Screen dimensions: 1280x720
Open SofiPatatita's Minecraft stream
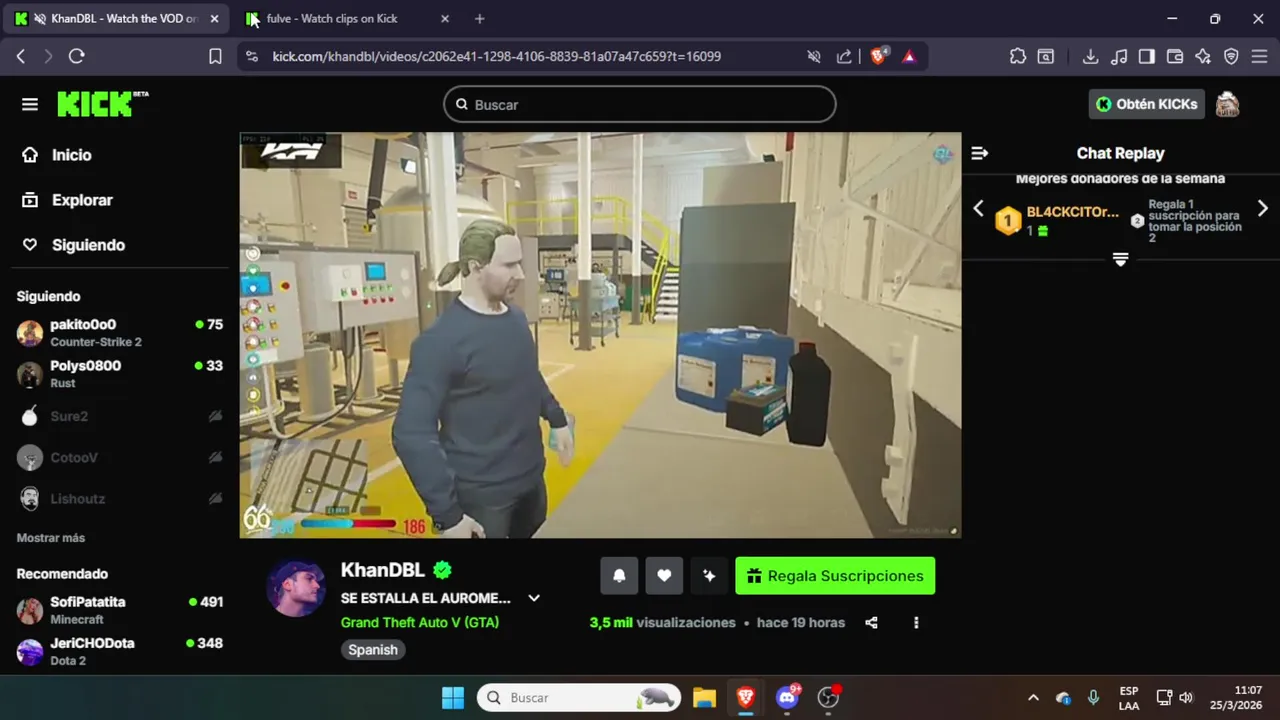pyautogui.click(x=120, y=610)
